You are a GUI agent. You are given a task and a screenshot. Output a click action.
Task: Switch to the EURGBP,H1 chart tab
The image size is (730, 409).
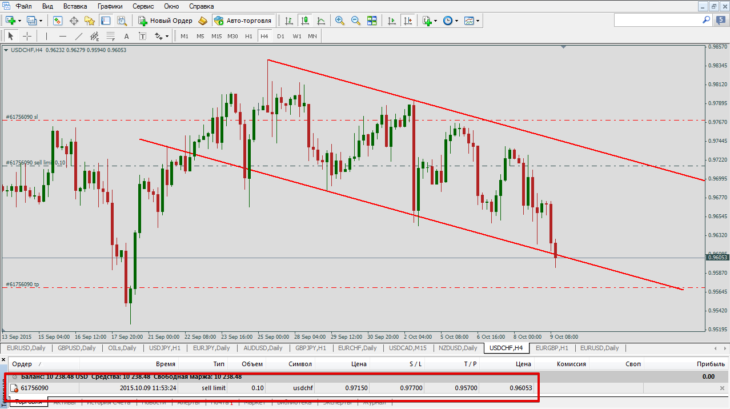pos(552,348)
